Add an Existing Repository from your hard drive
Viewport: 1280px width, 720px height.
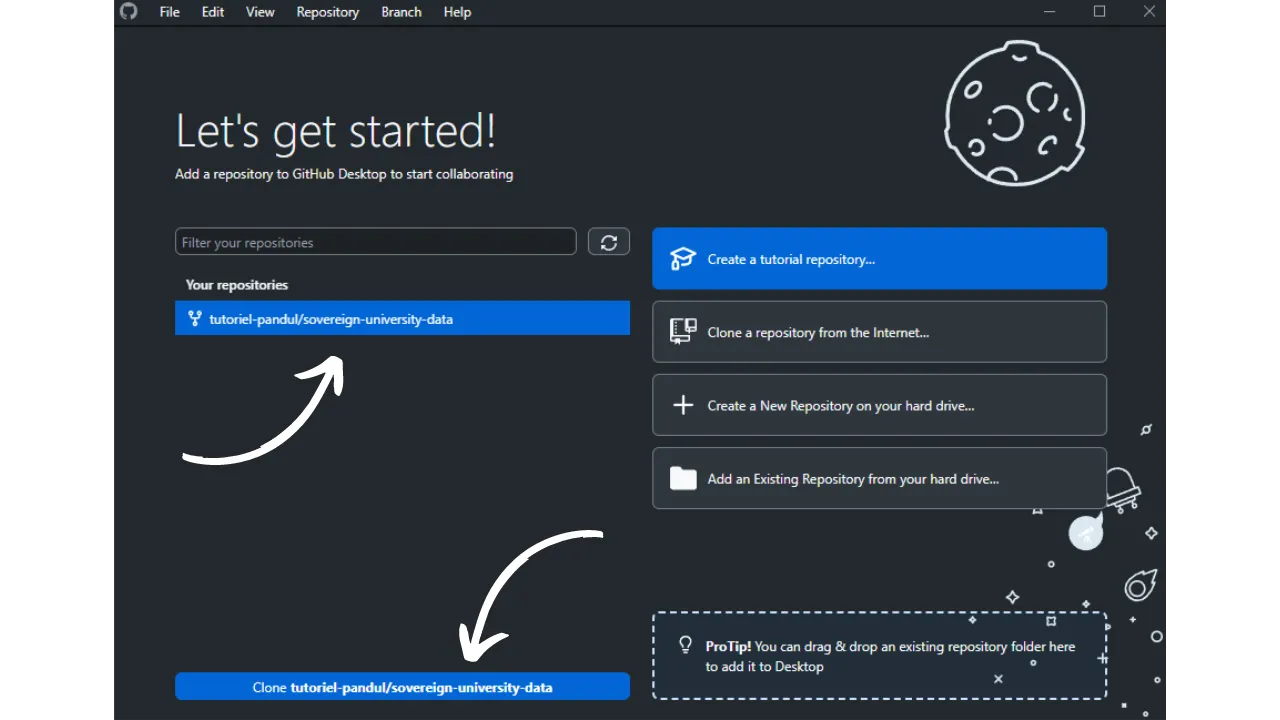click(x=880, y=478)
